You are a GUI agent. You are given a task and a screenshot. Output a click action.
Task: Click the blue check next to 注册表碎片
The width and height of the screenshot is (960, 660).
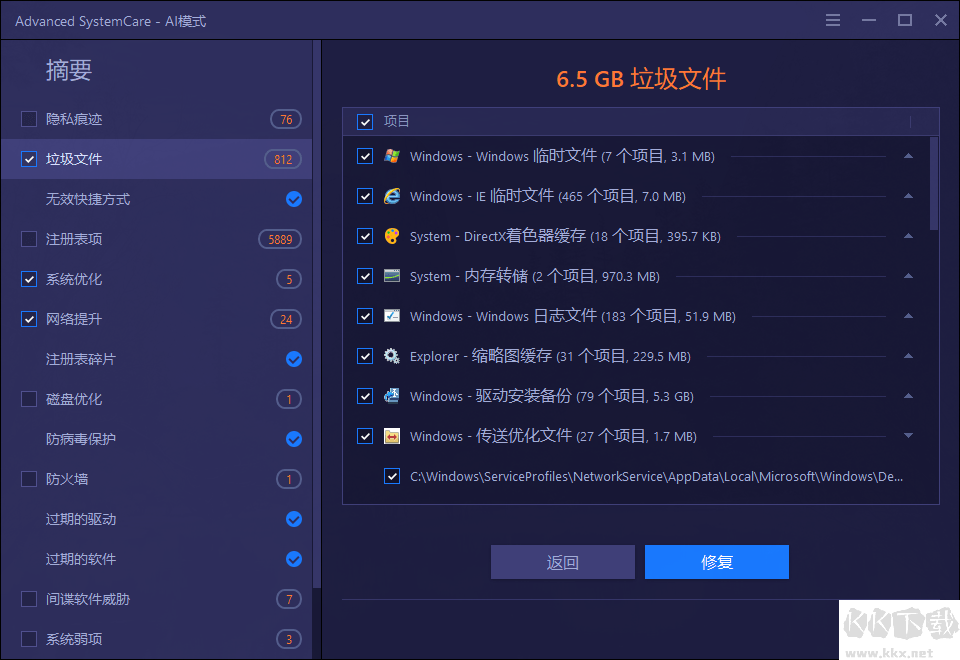coord(294,359)
